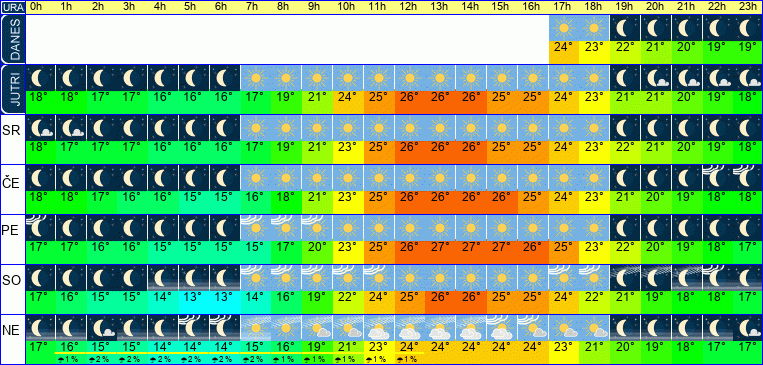763x365 pixels.
Task: Click the windy sun icon for PE at 9h
Action: coord(317,228)
